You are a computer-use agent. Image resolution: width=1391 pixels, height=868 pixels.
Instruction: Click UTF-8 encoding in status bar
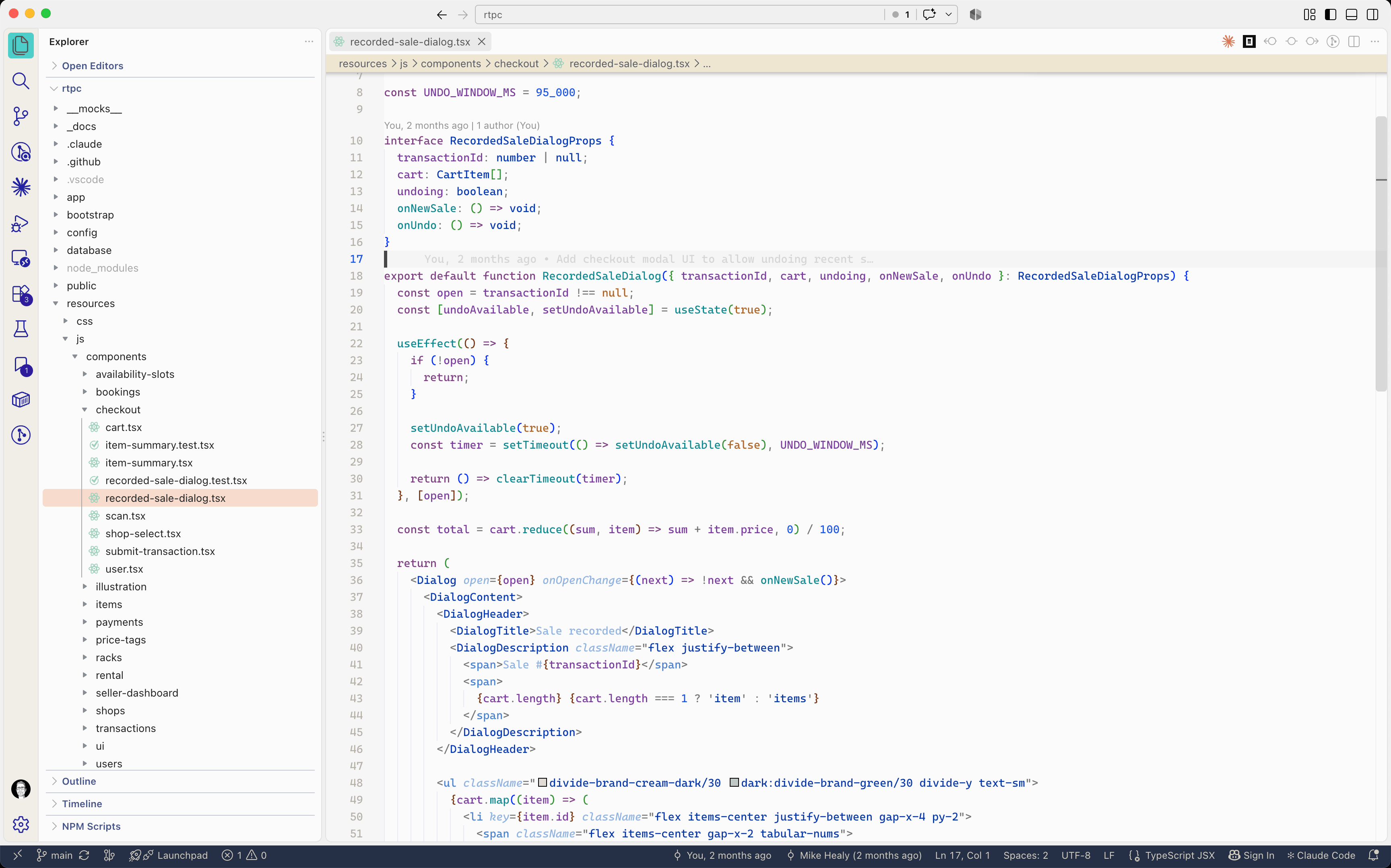[1076, 856]
